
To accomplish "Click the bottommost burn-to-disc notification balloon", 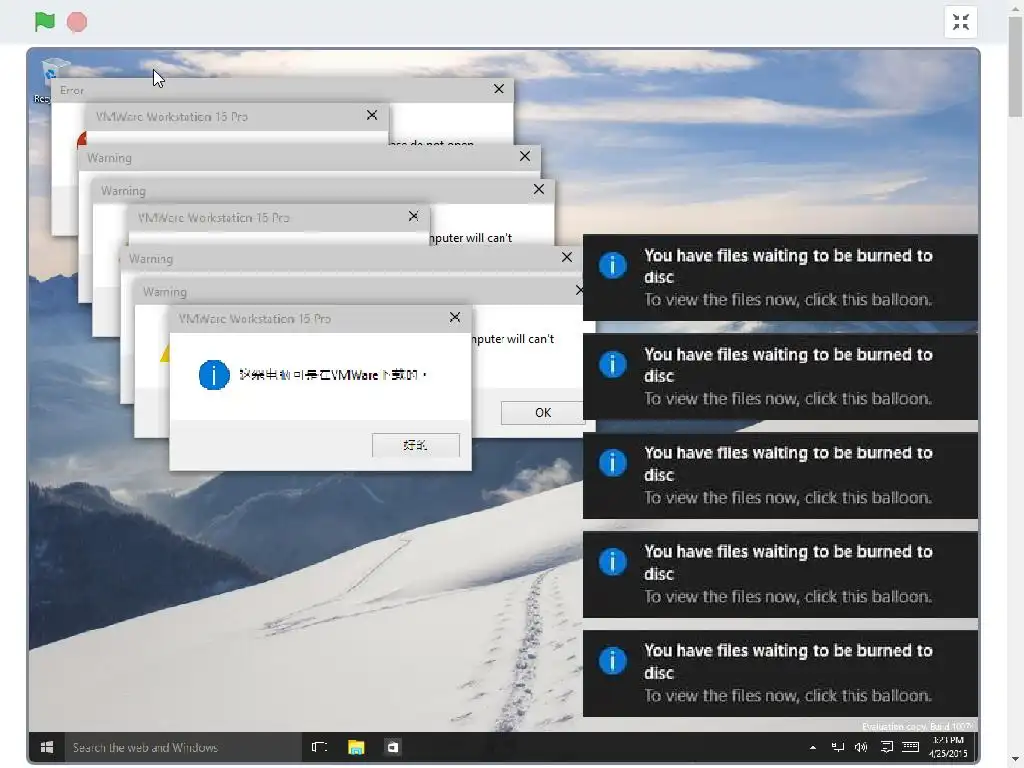I will [x=780, y=673].
